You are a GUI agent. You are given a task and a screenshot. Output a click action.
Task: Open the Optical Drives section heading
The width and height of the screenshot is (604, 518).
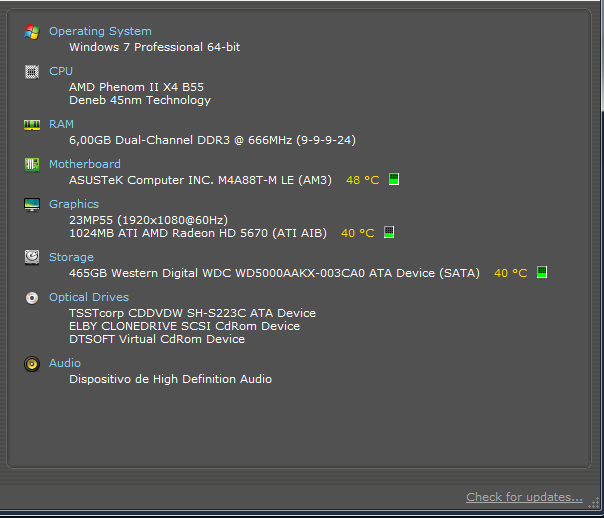(89, 297)
